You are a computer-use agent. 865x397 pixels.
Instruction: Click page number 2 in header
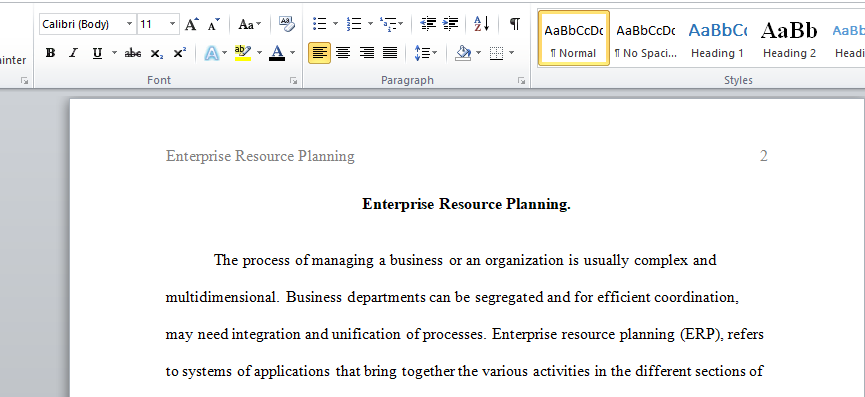[x=763, y=157]
